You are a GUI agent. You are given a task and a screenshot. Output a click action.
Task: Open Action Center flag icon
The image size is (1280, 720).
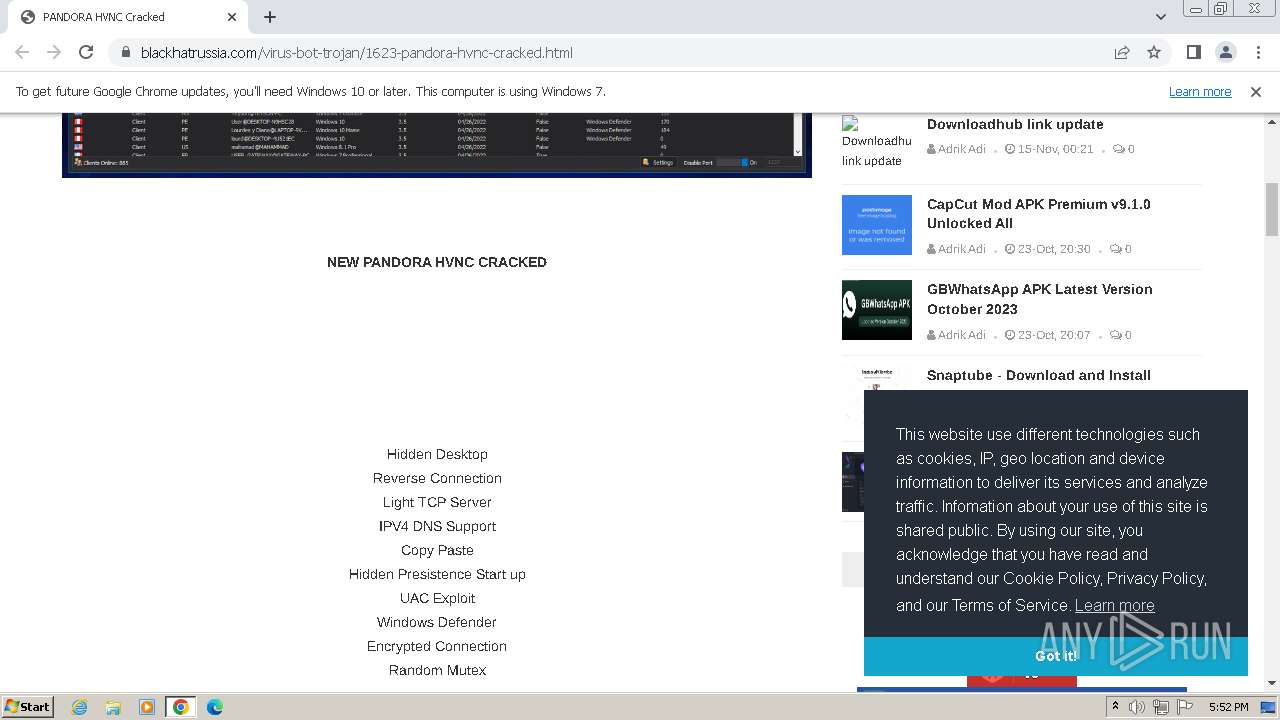1185,707
